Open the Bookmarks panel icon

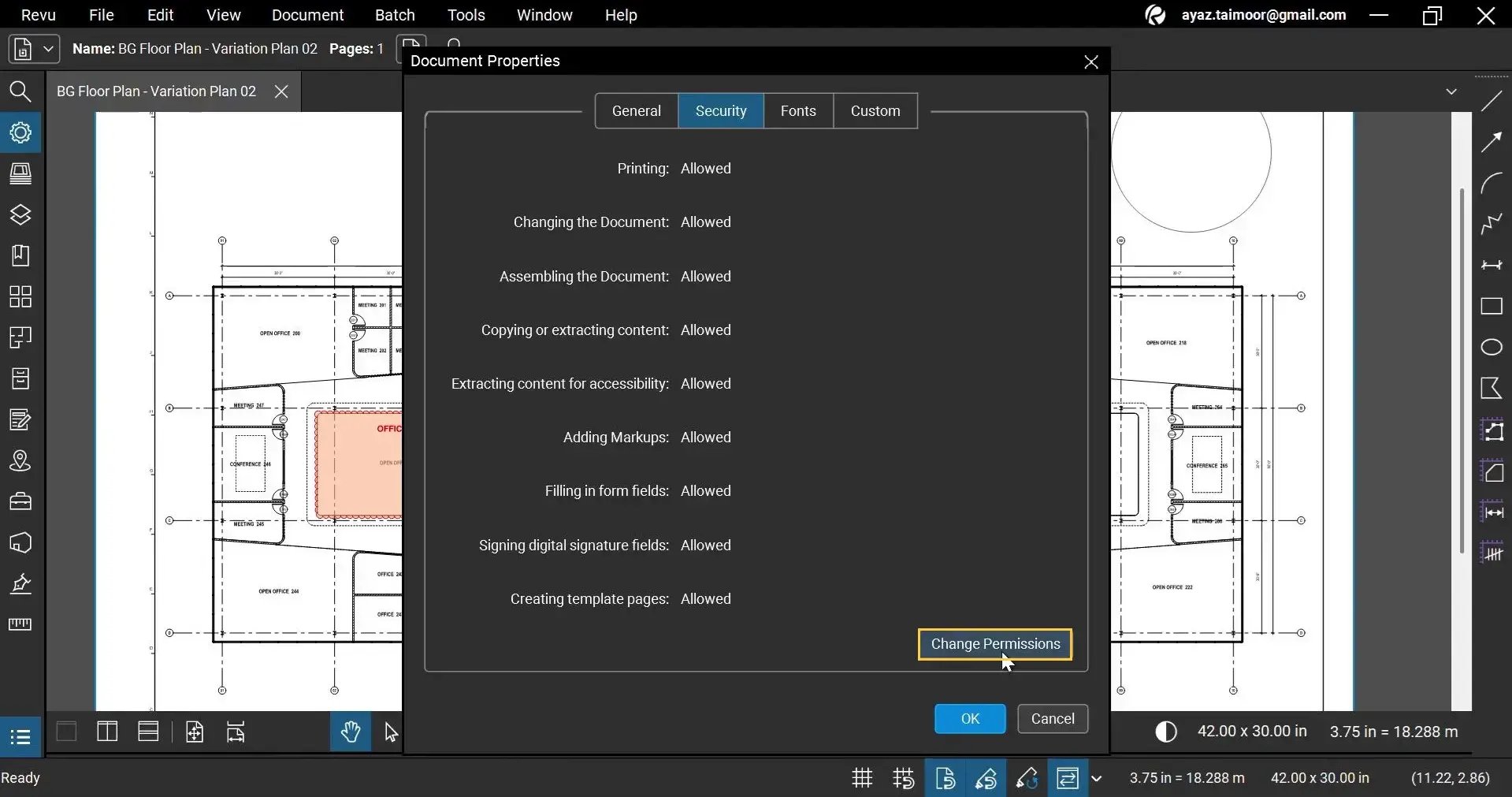(20, 255)
